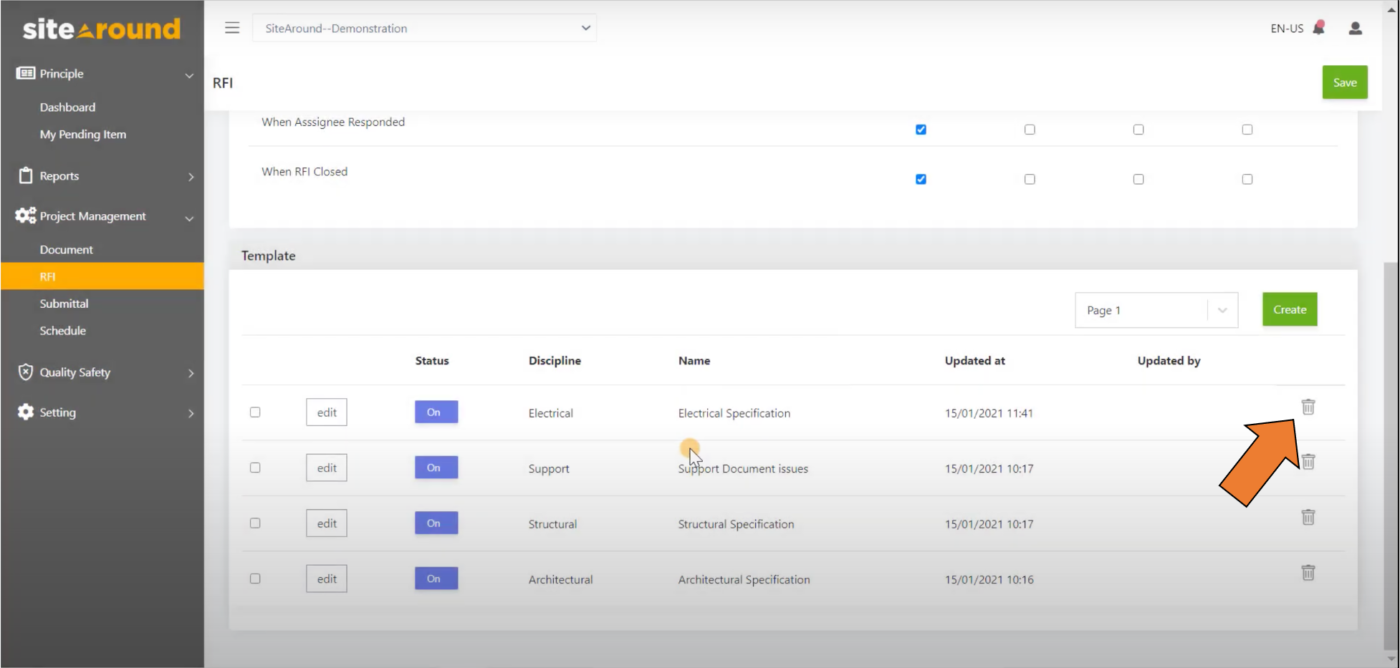Click the SiteAround logo
This screenshot has height=668, width=1400.
click(100, 27)
